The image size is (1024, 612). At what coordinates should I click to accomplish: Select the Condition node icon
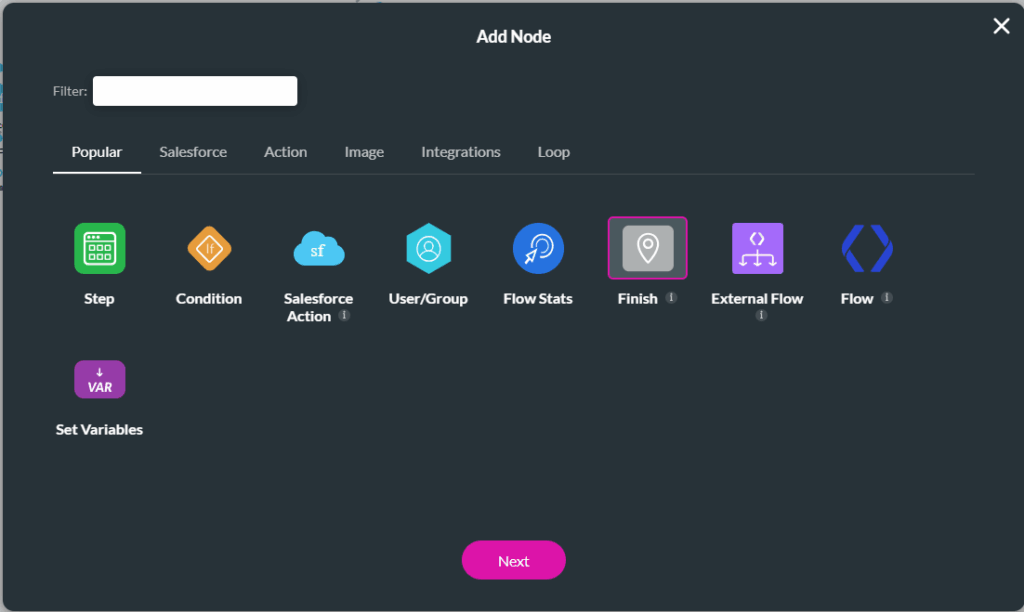[x=208, y=248]
